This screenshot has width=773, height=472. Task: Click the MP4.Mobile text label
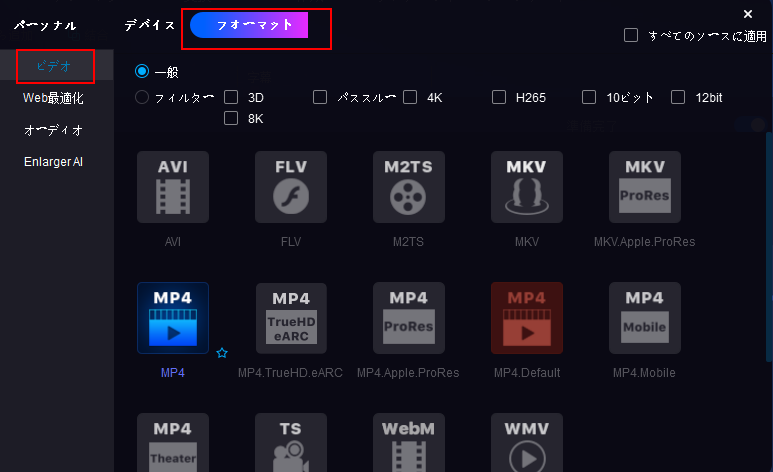(x=644, y=373)
